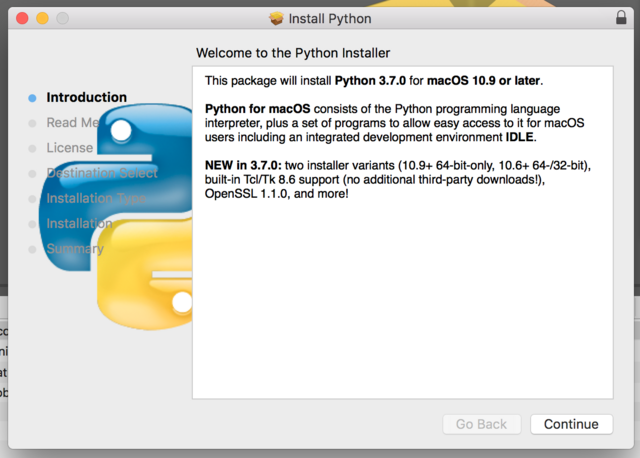640x458 pixels.
Task: Minimize the Install Python window
Action: pos(42,18)
